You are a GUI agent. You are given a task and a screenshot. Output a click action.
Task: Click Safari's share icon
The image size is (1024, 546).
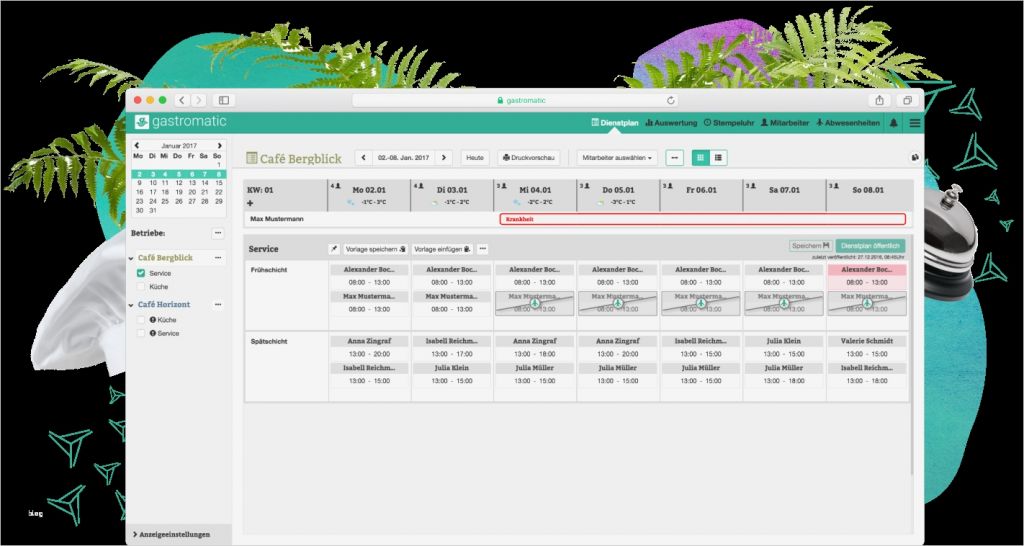click(x=880, y=101)
